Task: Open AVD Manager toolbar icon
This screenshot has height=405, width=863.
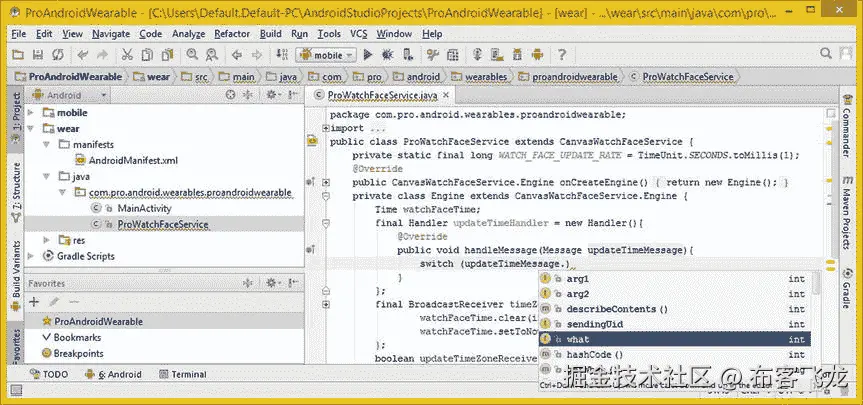Action: pos(497,54)
